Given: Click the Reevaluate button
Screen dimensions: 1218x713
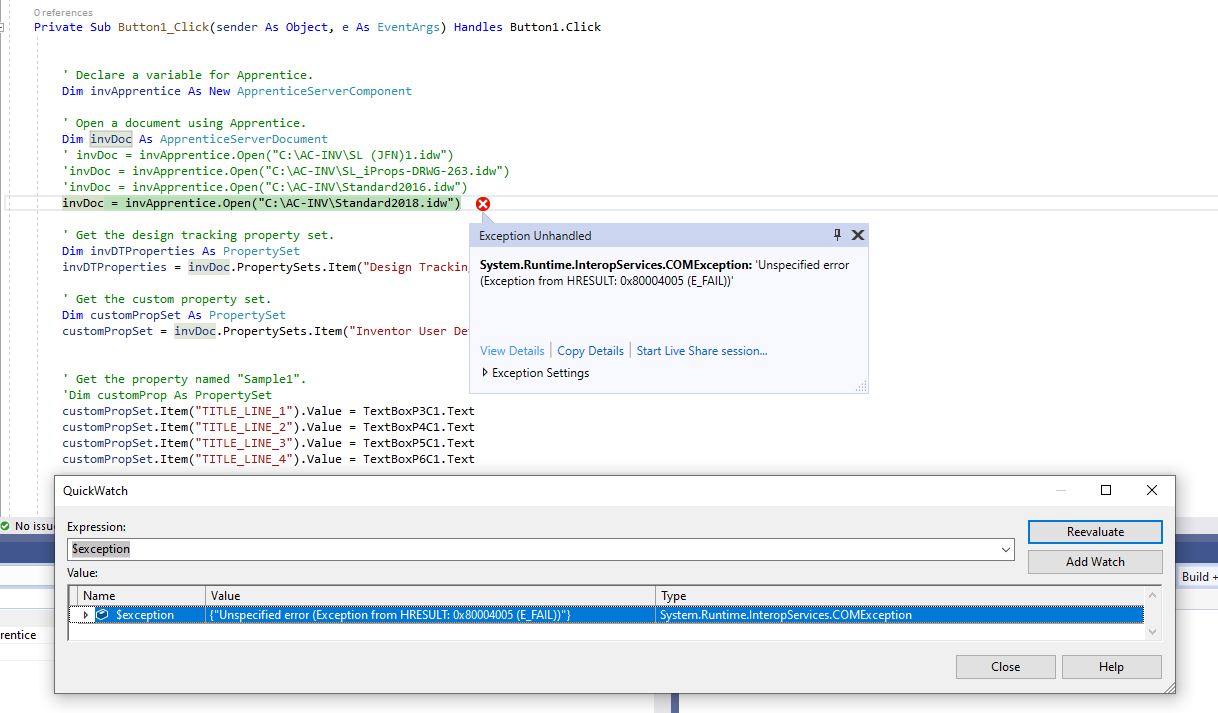Looking at the screenshot, I should (x=1095, y=531).
